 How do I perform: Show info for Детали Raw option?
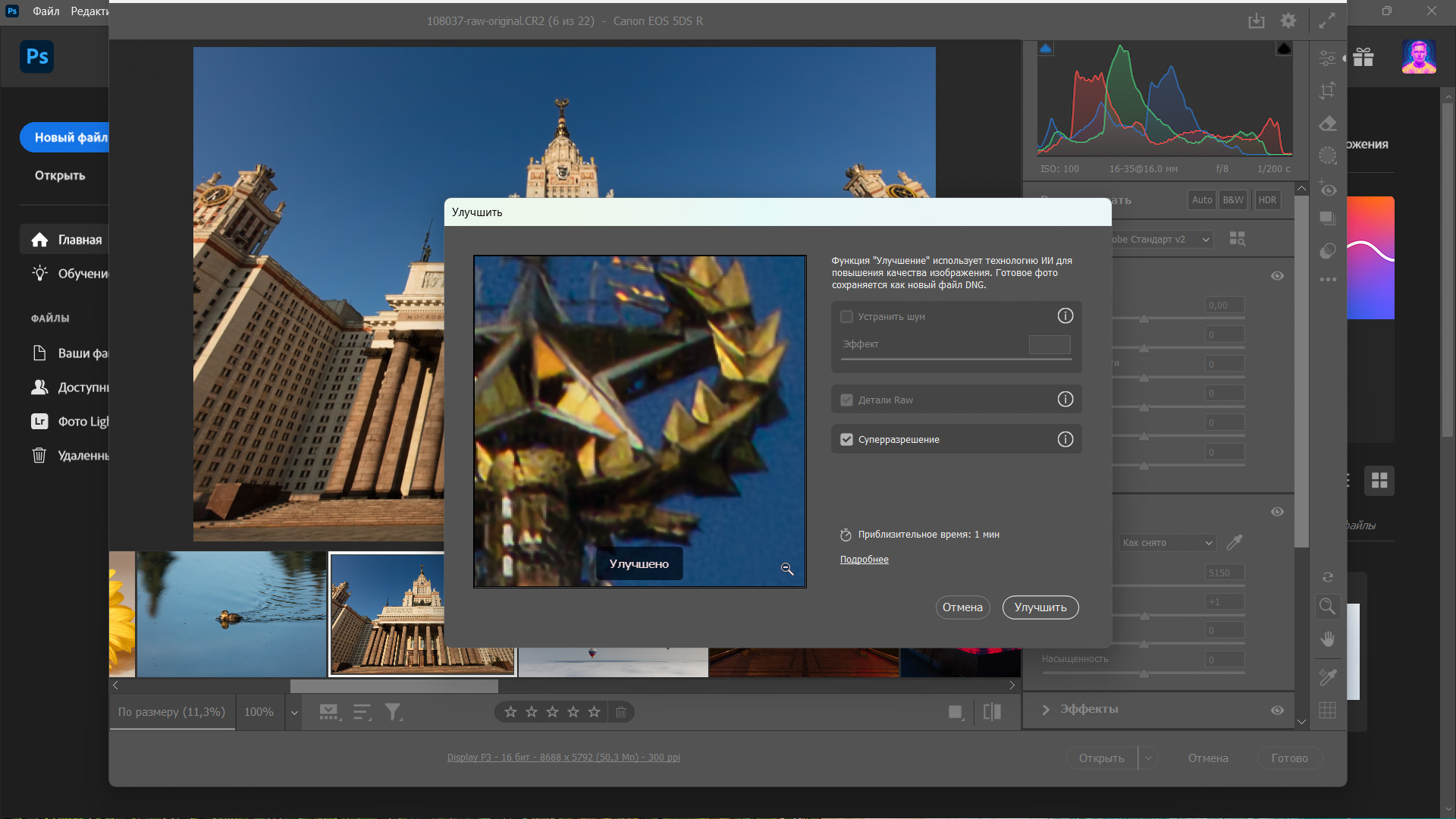tap(1065, 400)
